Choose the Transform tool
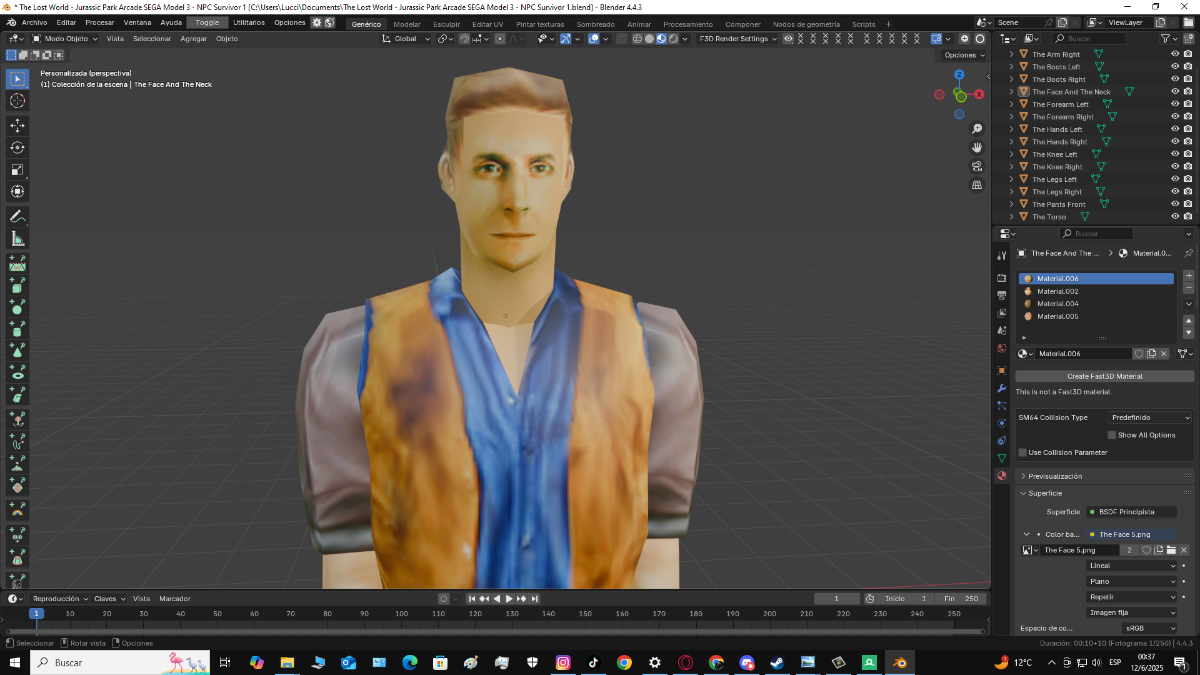Screen dimensions: 1200x675 pyautogui.click(x=18, y=191)
